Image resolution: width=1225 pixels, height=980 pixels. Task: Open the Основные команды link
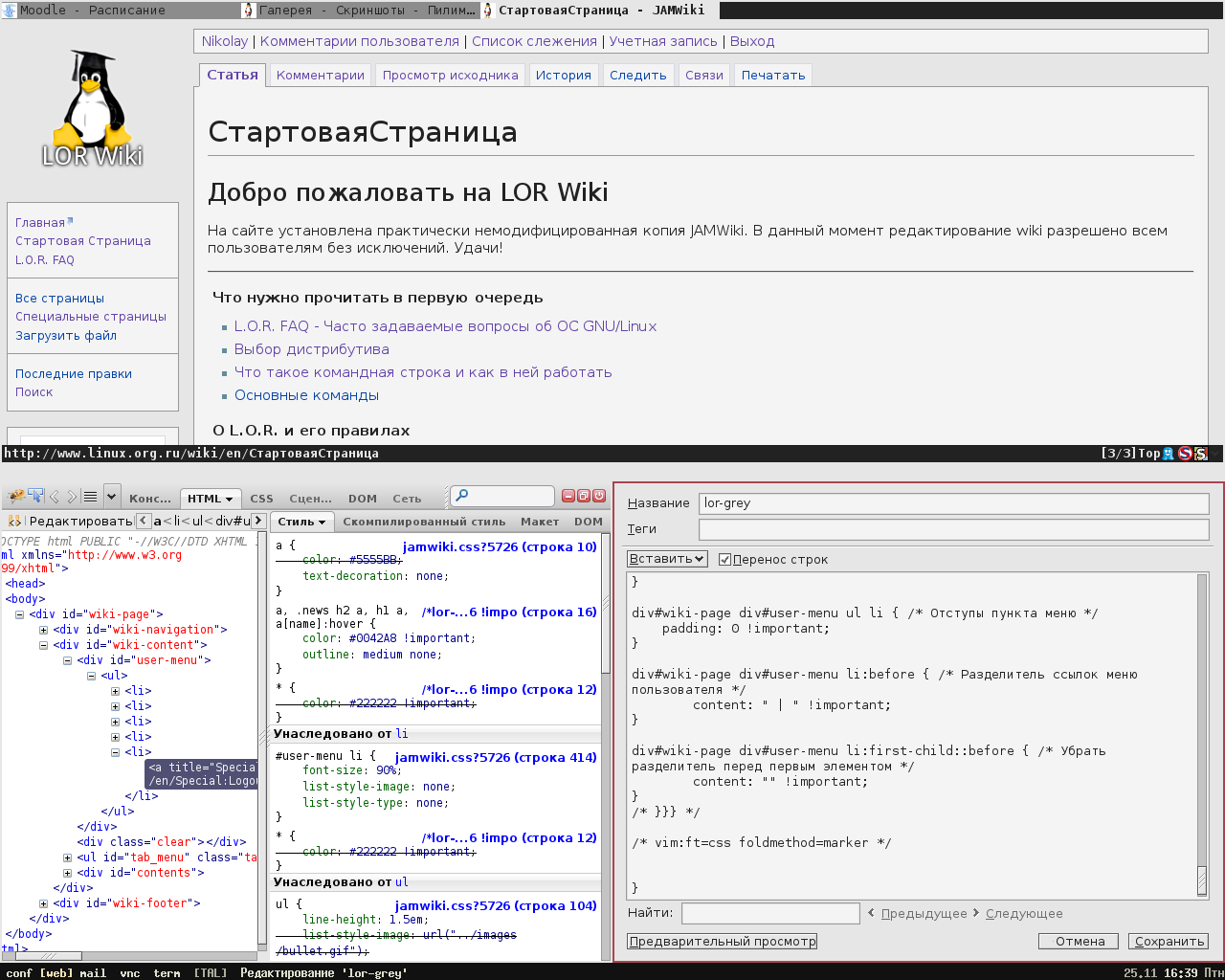[x=306, y=395]
